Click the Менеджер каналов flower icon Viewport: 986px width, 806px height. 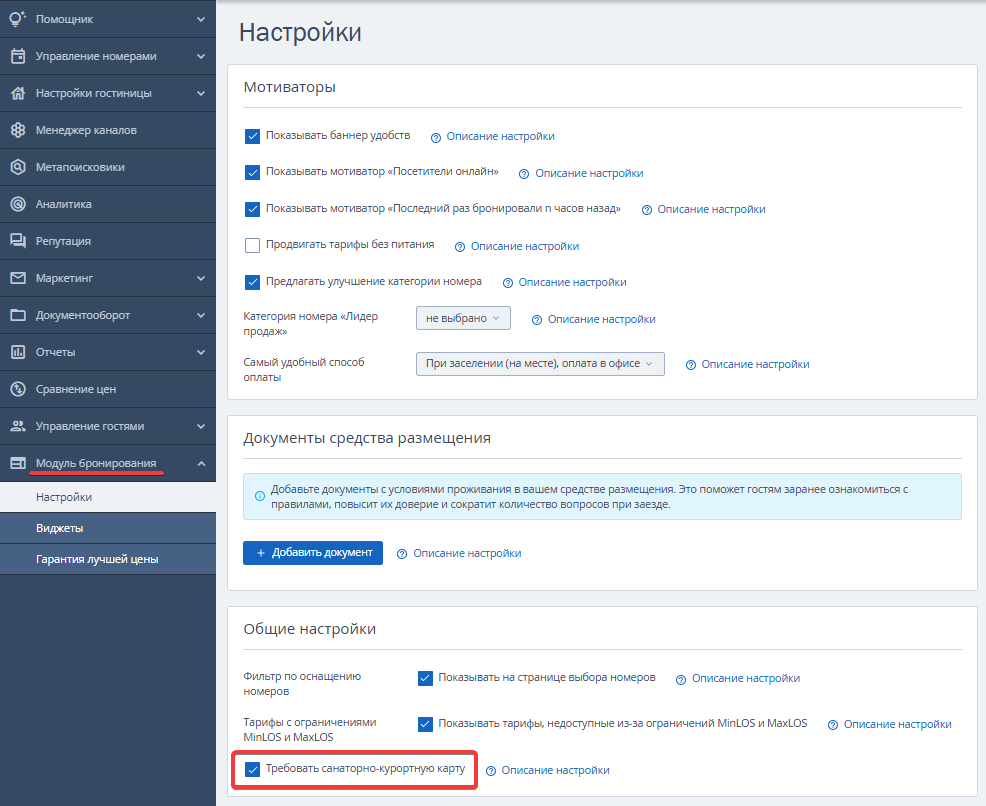coord(18,130)
